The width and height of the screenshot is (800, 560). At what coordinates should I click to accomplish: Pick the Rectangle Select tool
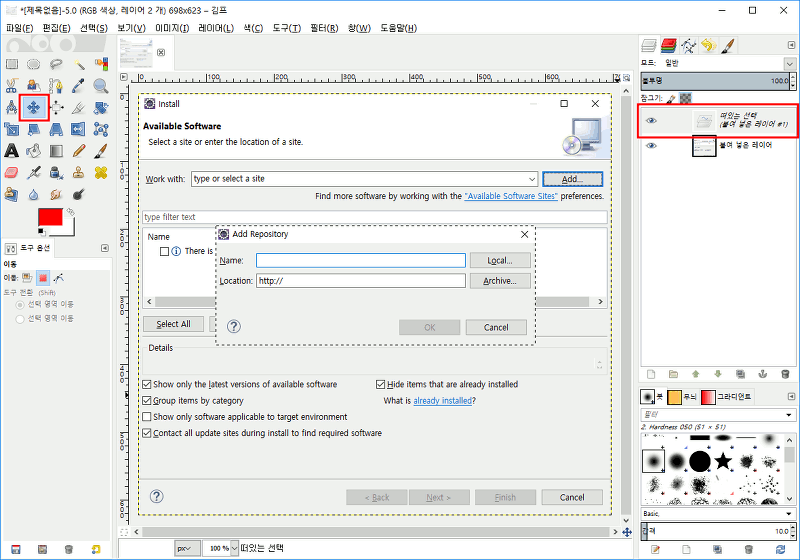[x=12, y=63]
